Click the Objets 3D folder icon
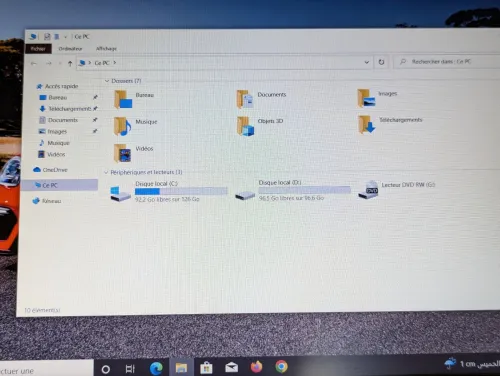Screen dimensions: 500x376 pos(245,126)
